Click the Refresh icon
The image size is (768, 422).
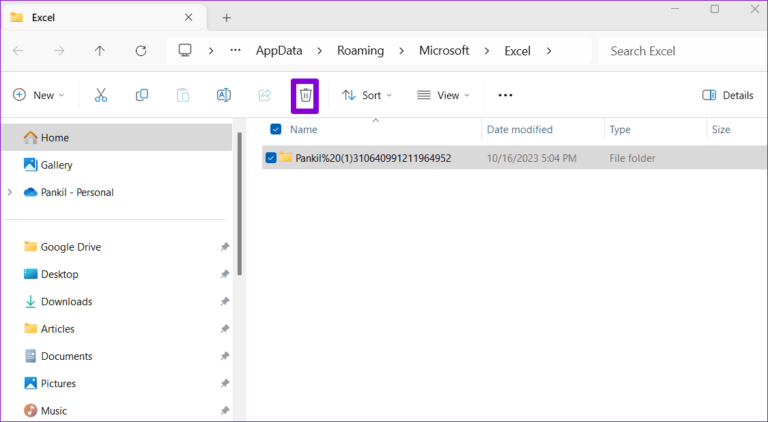141,51
